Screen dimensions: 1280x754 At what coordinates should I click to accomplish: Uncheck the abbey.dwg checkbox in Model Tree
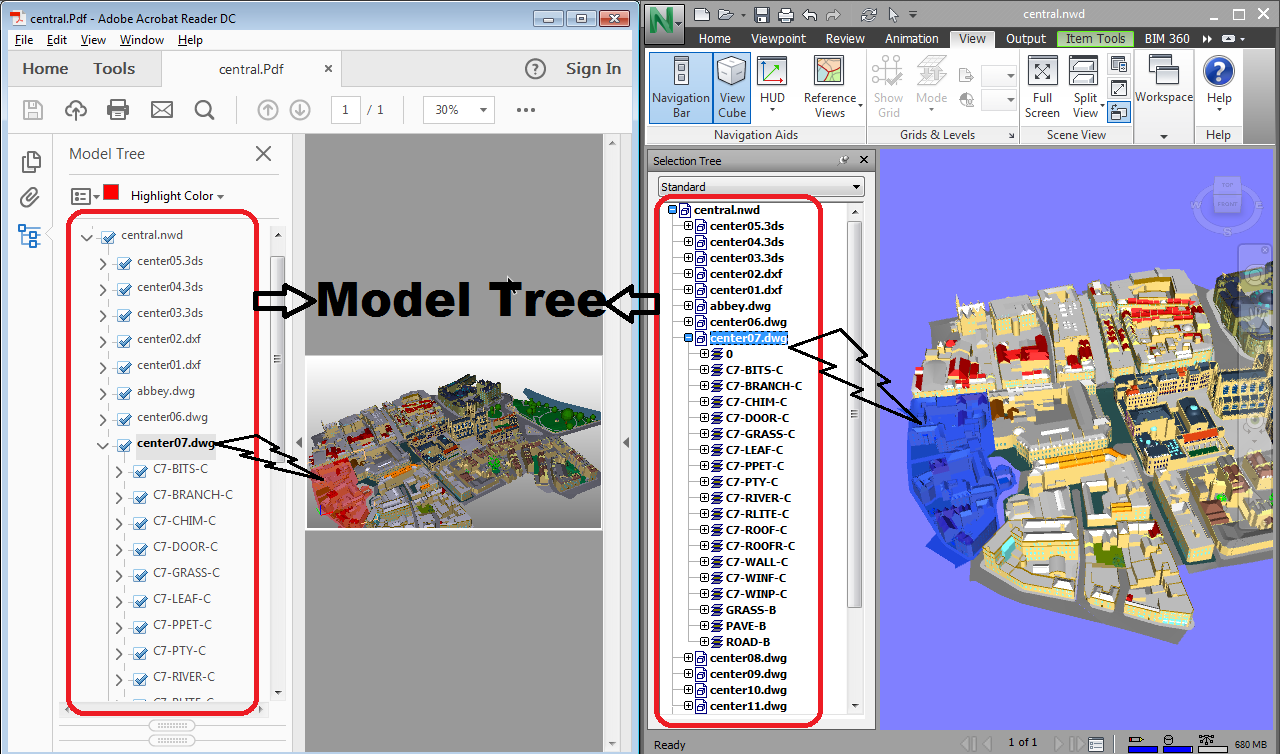(x=125, y=393)
